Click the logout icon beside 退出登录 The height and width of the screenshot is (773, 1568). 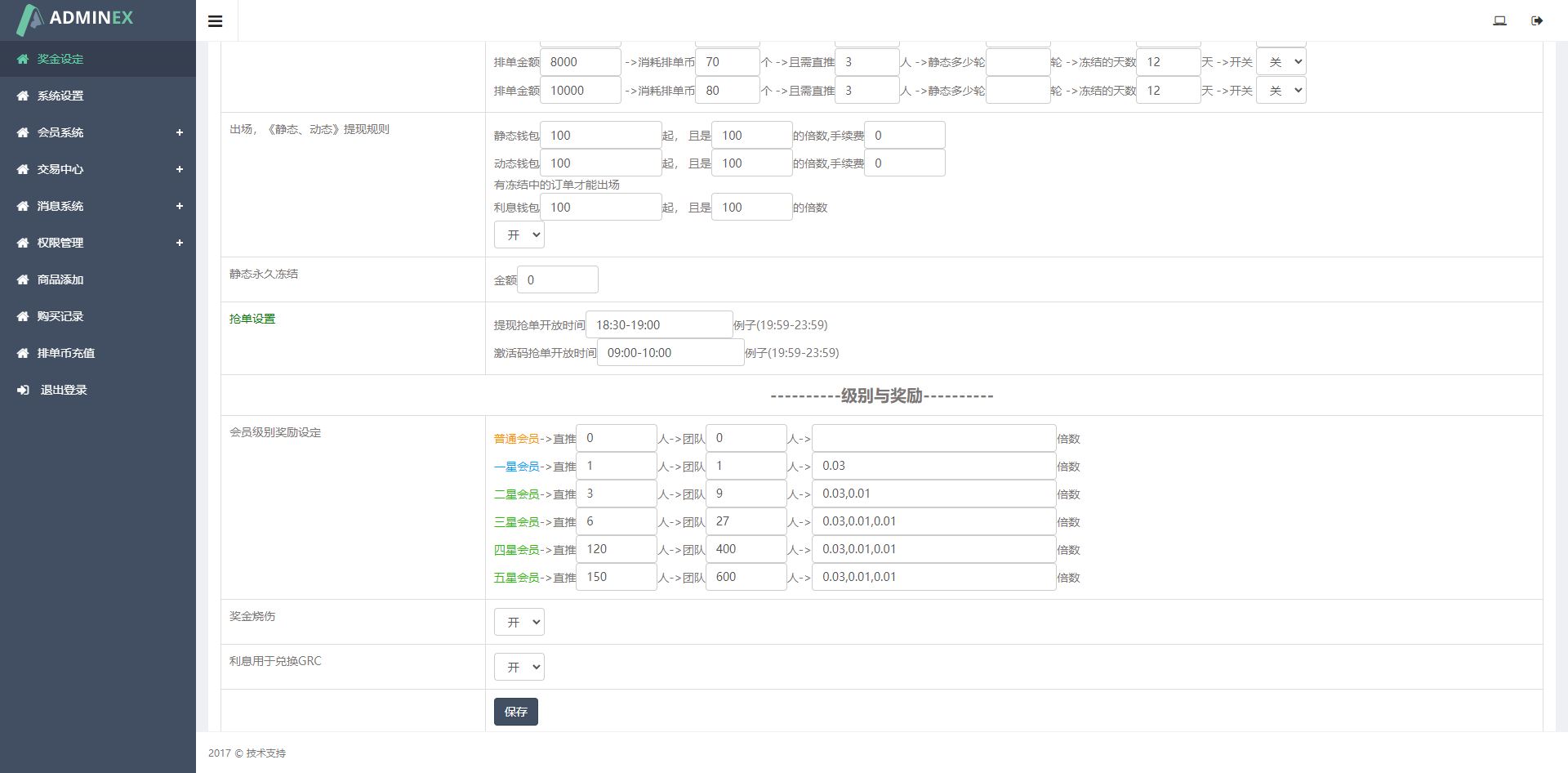23,390
